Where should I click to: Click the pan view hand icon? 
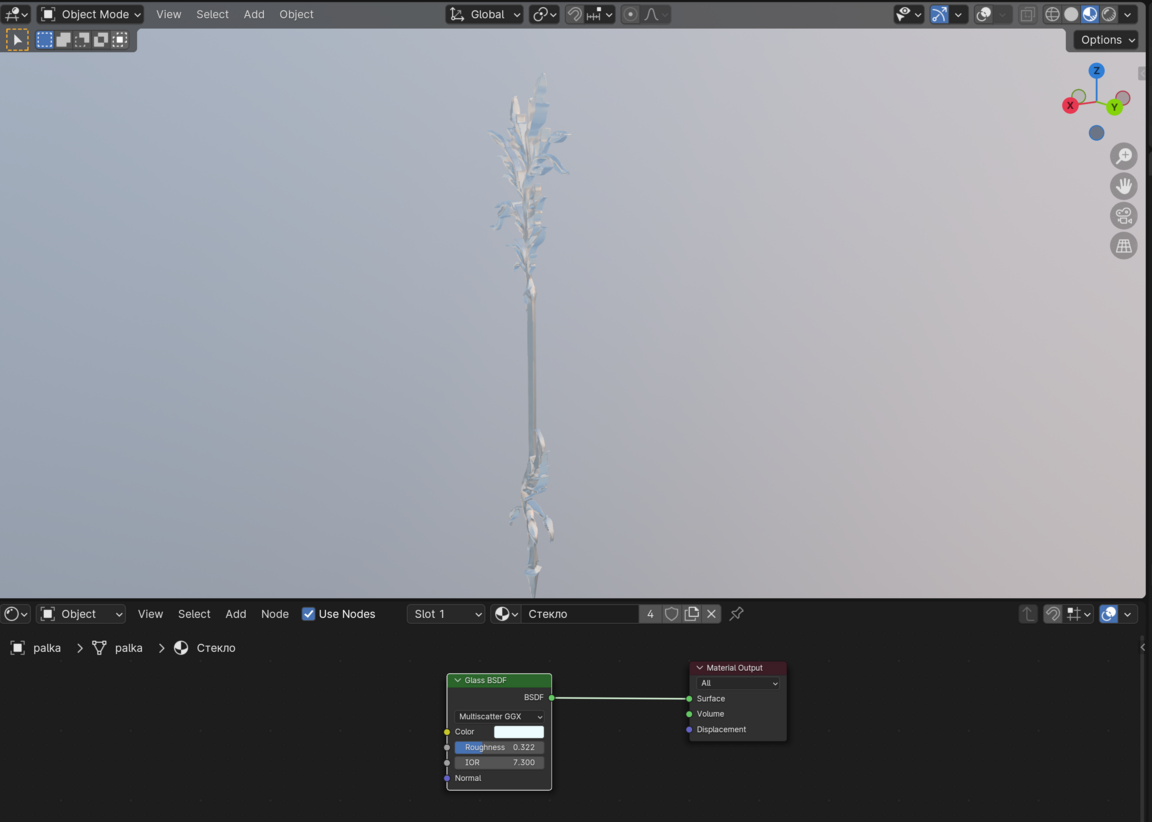tap(1123, 186)
